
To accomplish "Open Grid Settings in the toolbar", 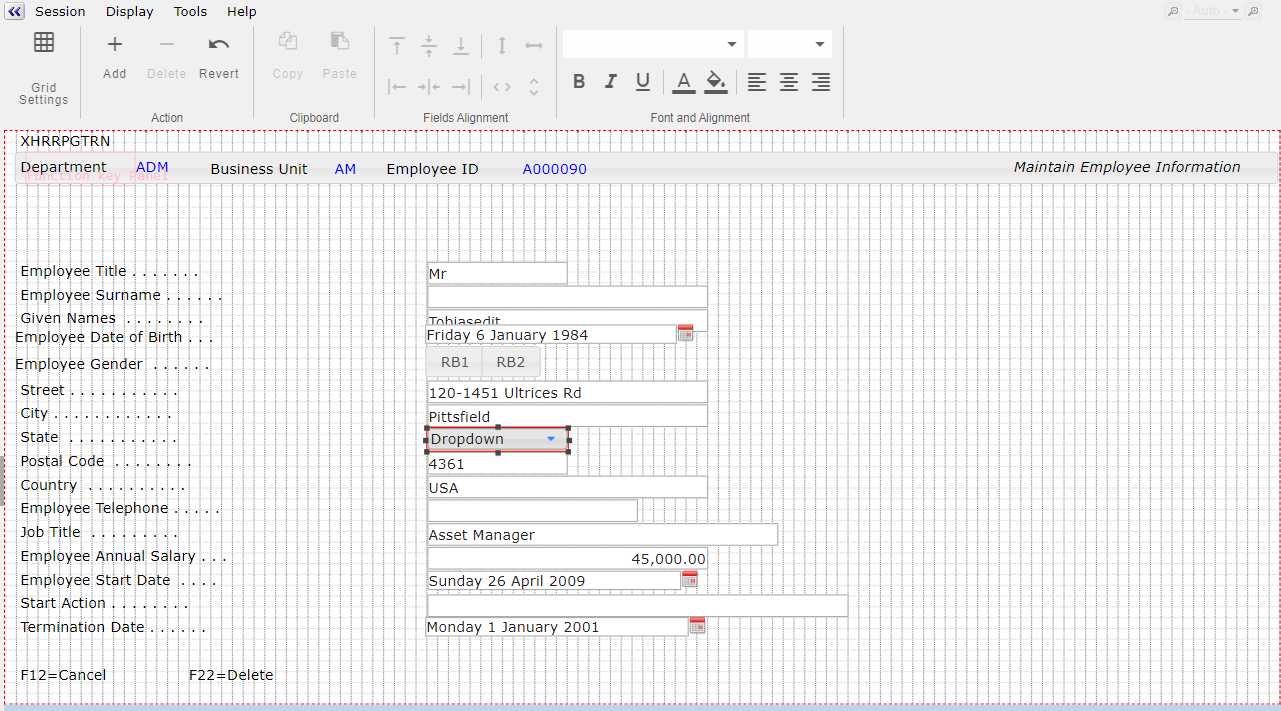I will click(44, 67).
